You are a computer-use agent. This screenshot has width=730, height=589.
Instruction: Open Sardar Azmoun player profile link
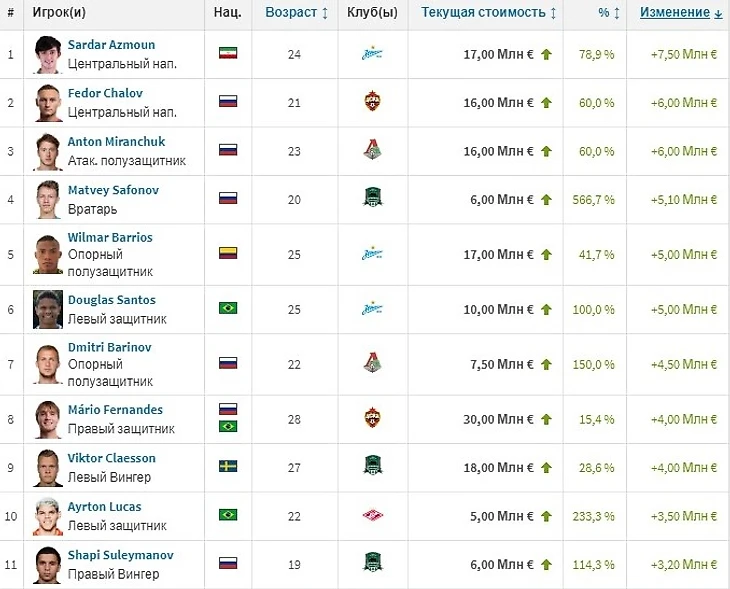coord(111,45)
